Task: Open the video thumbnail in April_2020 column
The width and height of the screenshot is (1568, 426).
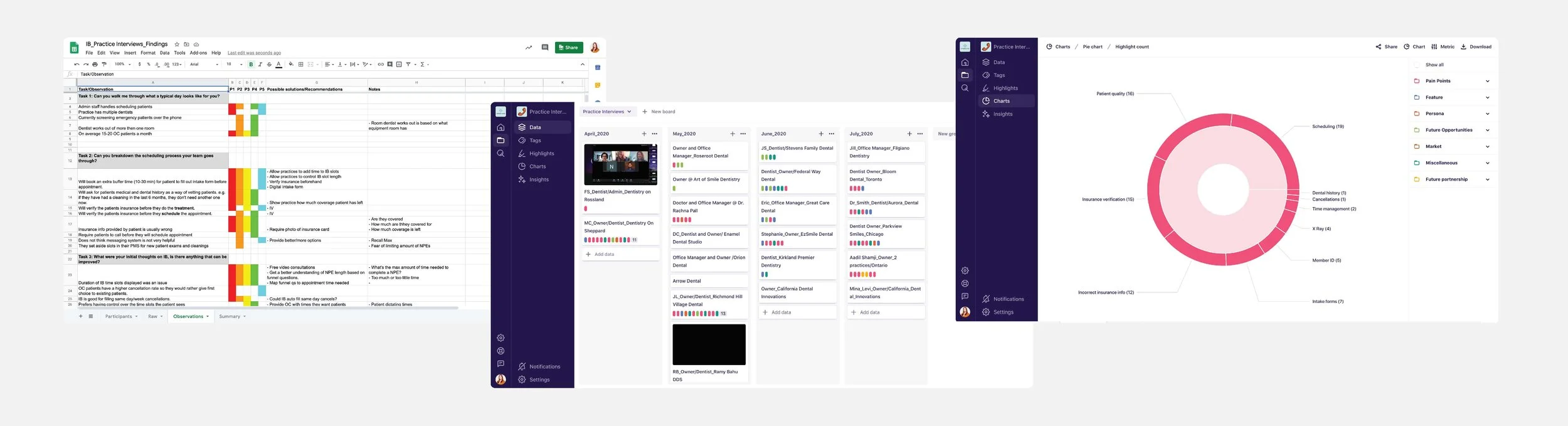Action: click(x=620, y=164)
